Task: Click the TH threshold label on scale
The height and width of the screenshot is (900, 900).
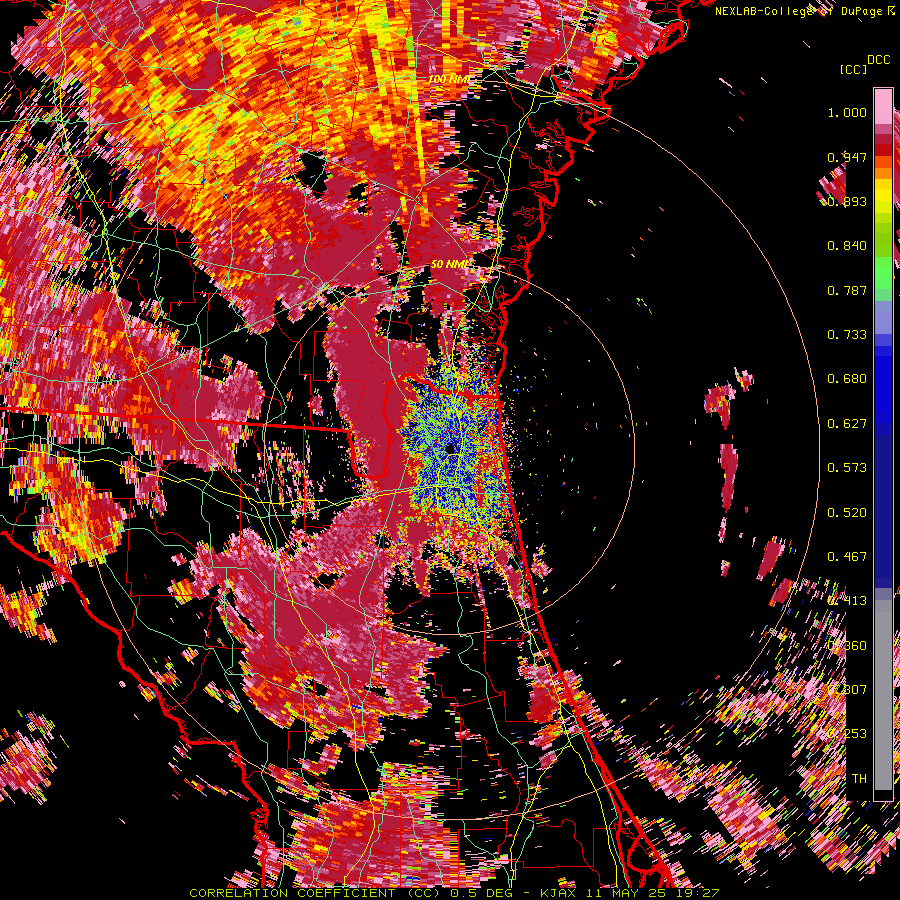Action: click(859, 779)
